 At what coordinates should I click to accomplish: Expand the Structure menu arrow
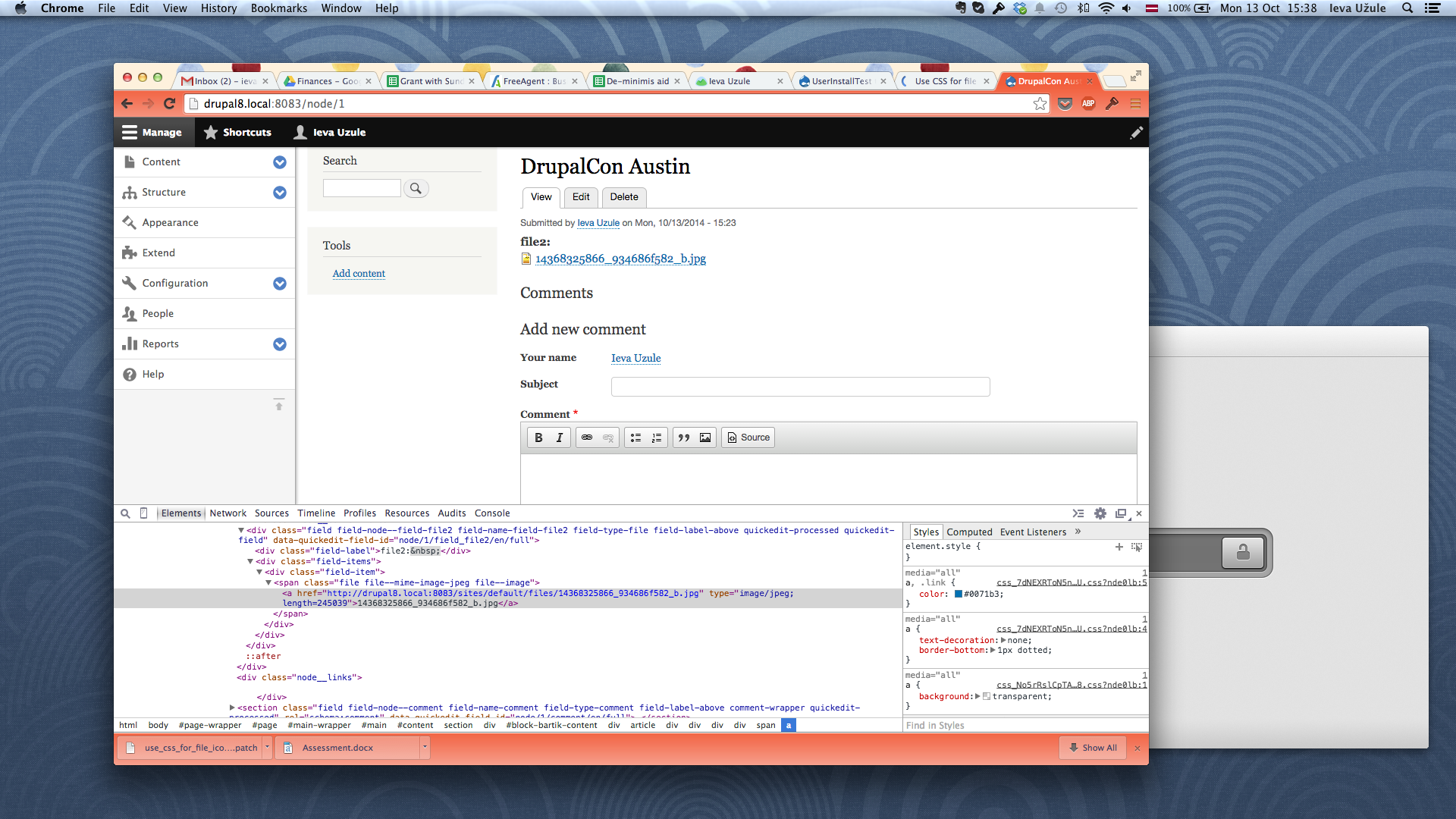[280, 193]
